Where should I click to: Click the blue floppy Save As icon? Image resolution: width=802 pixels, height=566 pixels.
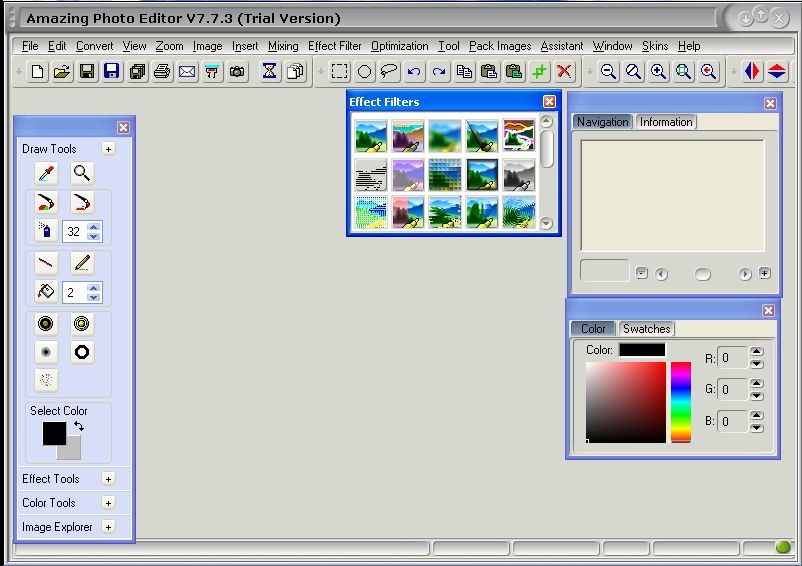coord(112,72)
